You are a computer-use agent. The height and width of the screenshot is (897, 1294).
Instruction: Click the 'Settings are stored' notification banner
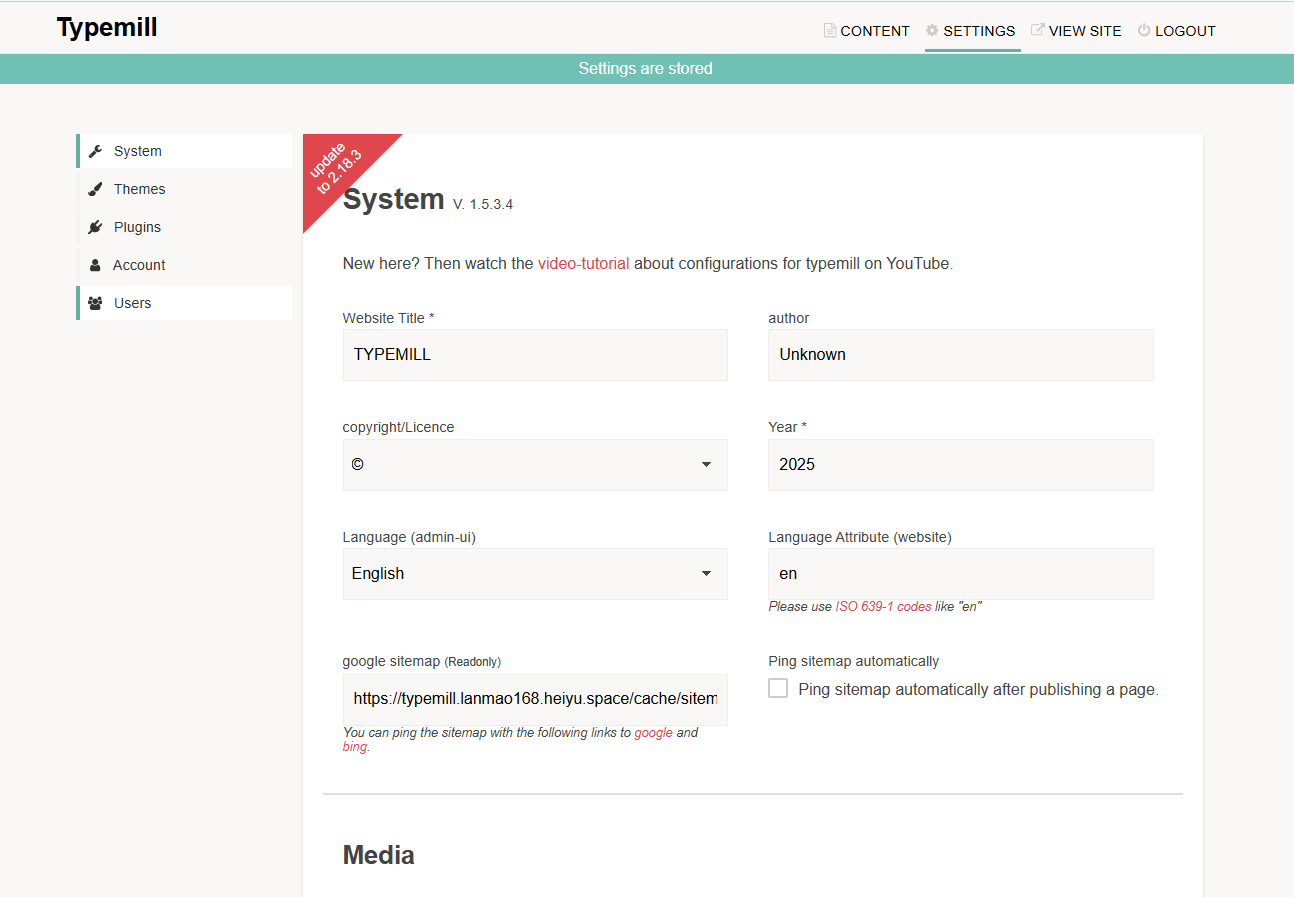(646, 69)
